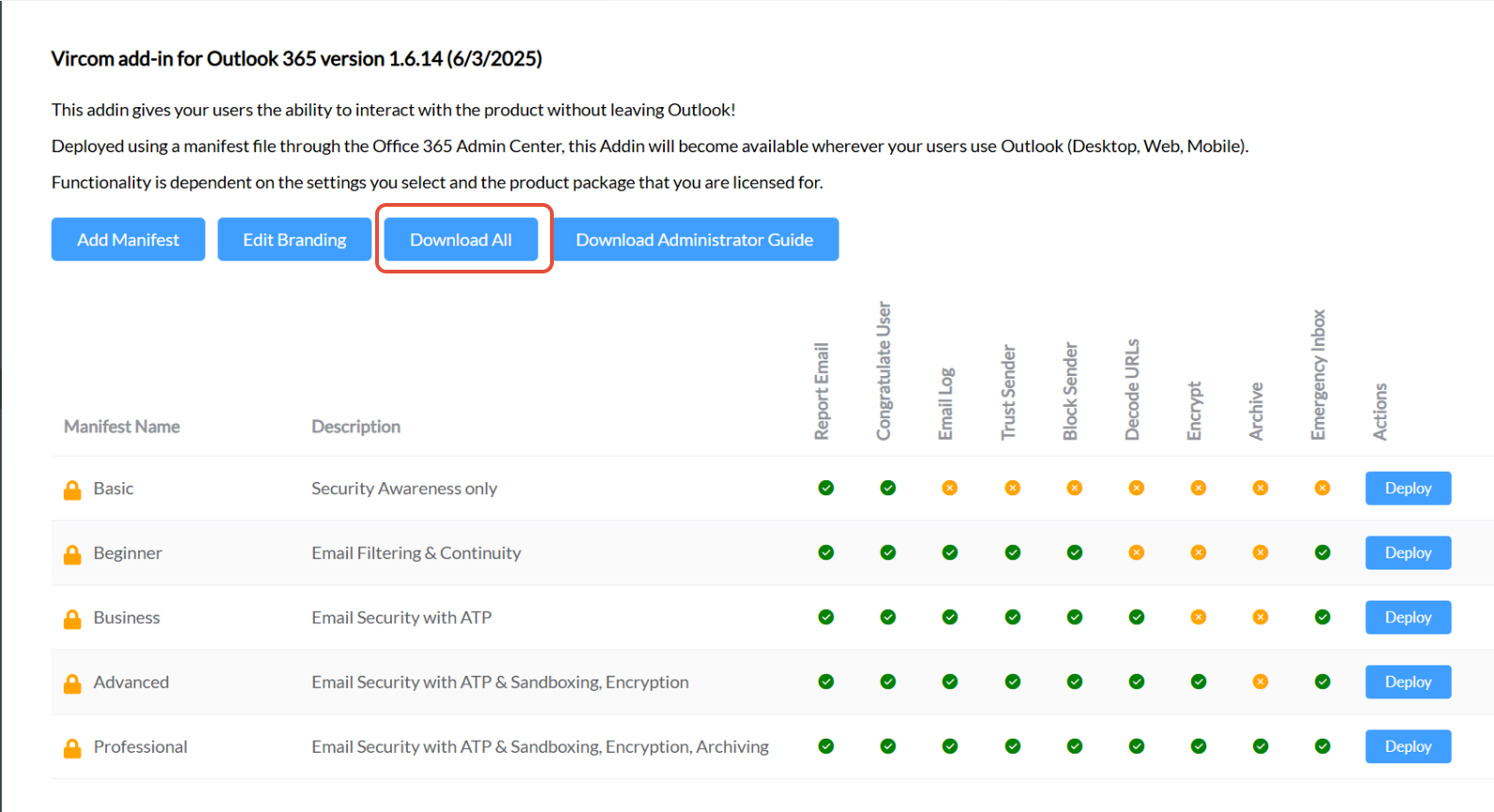Click Beginner row's orange Decode URLs cross
Screen dimensions: 1494x812
click(x=1137, y=553)
